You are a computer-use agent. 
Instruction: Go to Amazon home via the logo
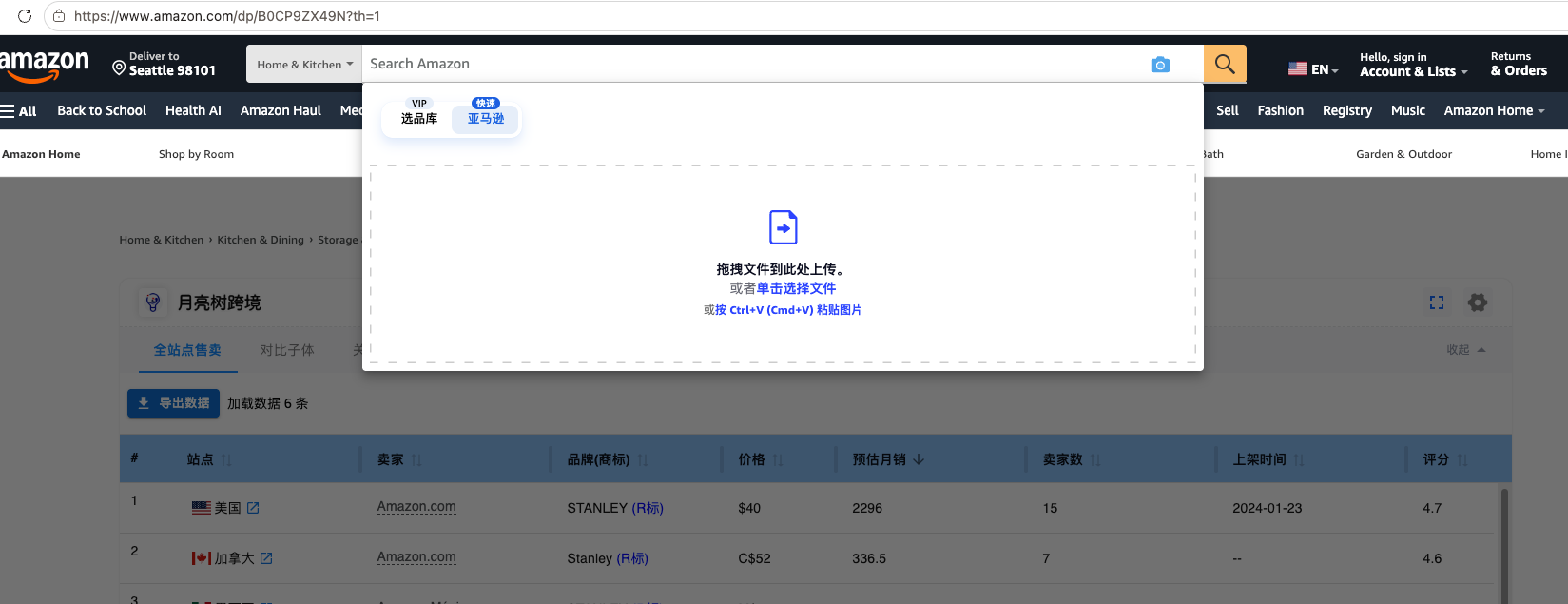click(x=44, y=66)
